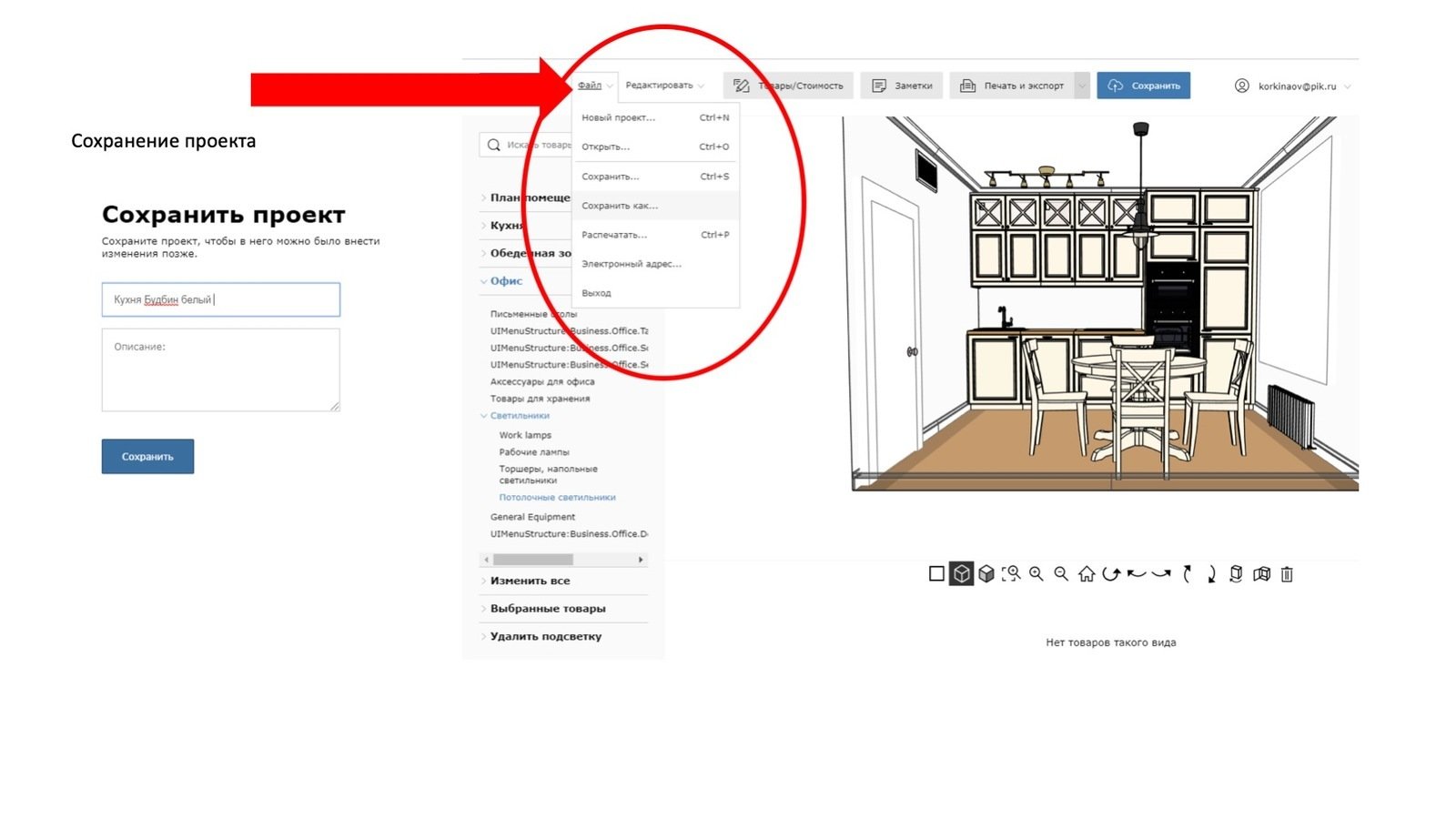Click the zoom-to-area magnifier icon
The height and width of the screenshot is (819, 1456).
tap(1011, 573)
